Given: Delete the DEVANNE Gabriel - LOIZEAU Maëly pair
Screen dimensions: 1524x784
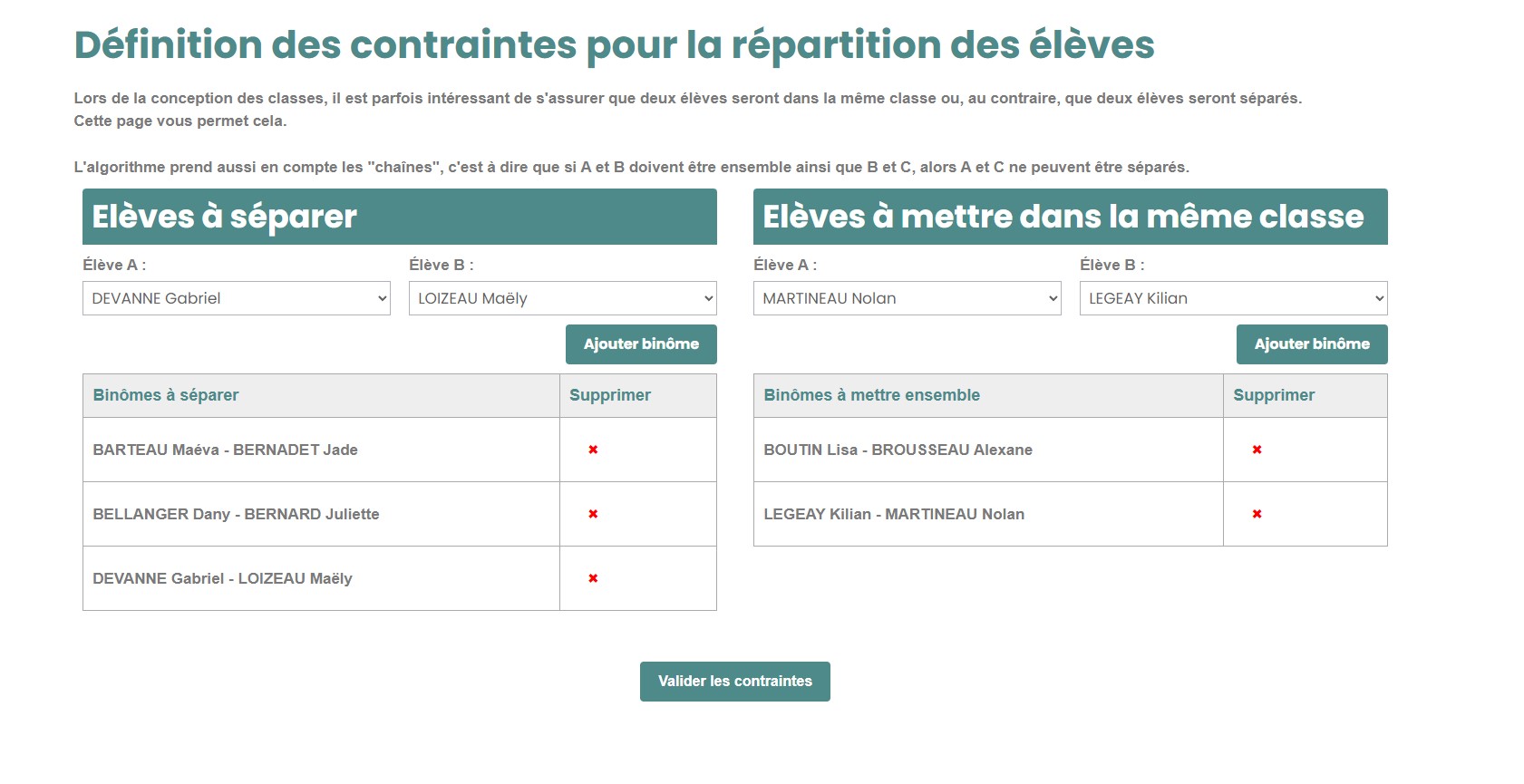Looking at the screenshot, I should [593, 578].
